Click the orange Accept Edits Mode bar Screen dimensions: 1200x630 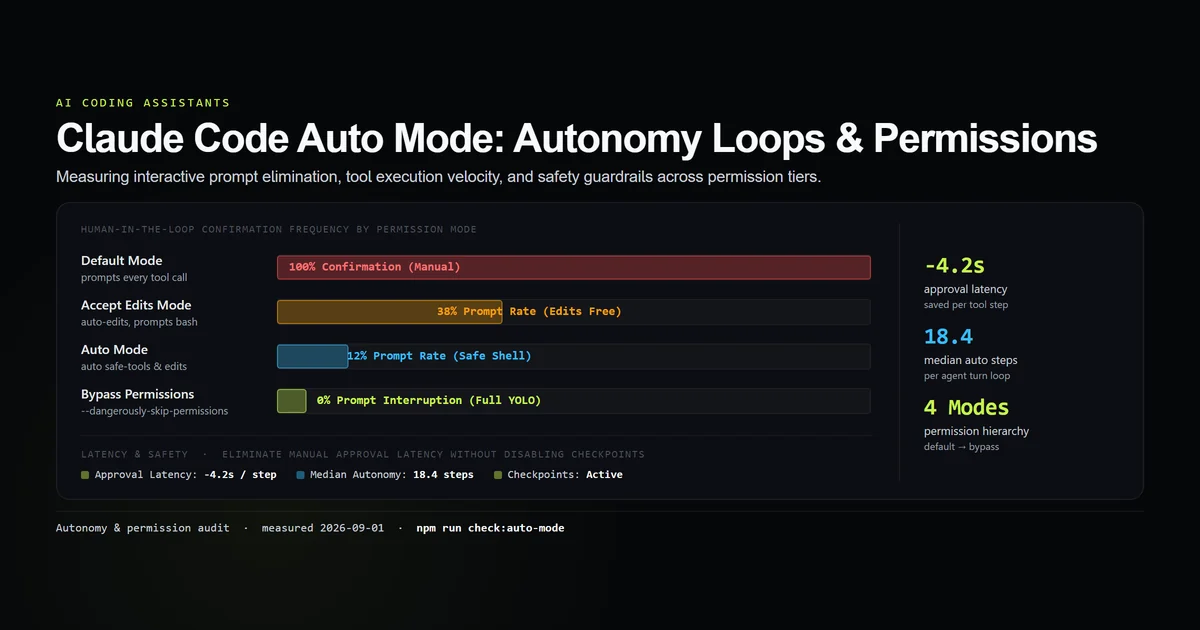[389, 312]
